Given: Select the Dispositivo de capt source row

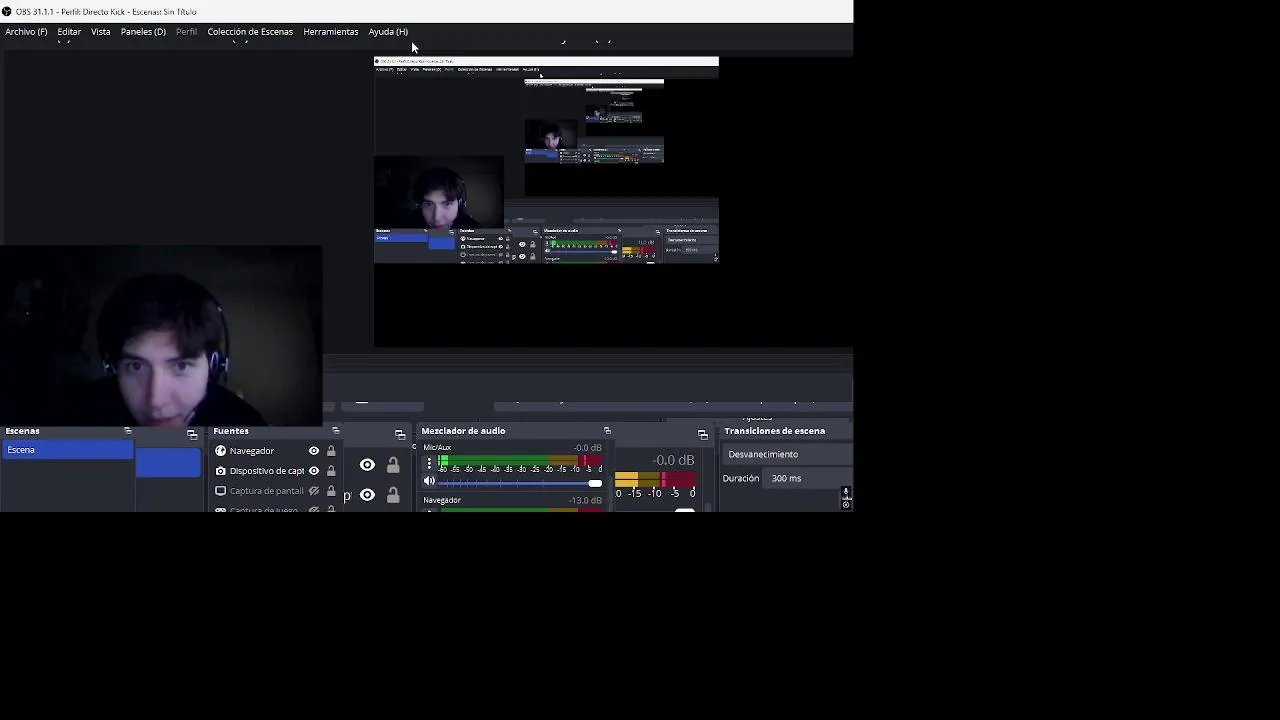Looking at the screenshot, I should (274, 471).
